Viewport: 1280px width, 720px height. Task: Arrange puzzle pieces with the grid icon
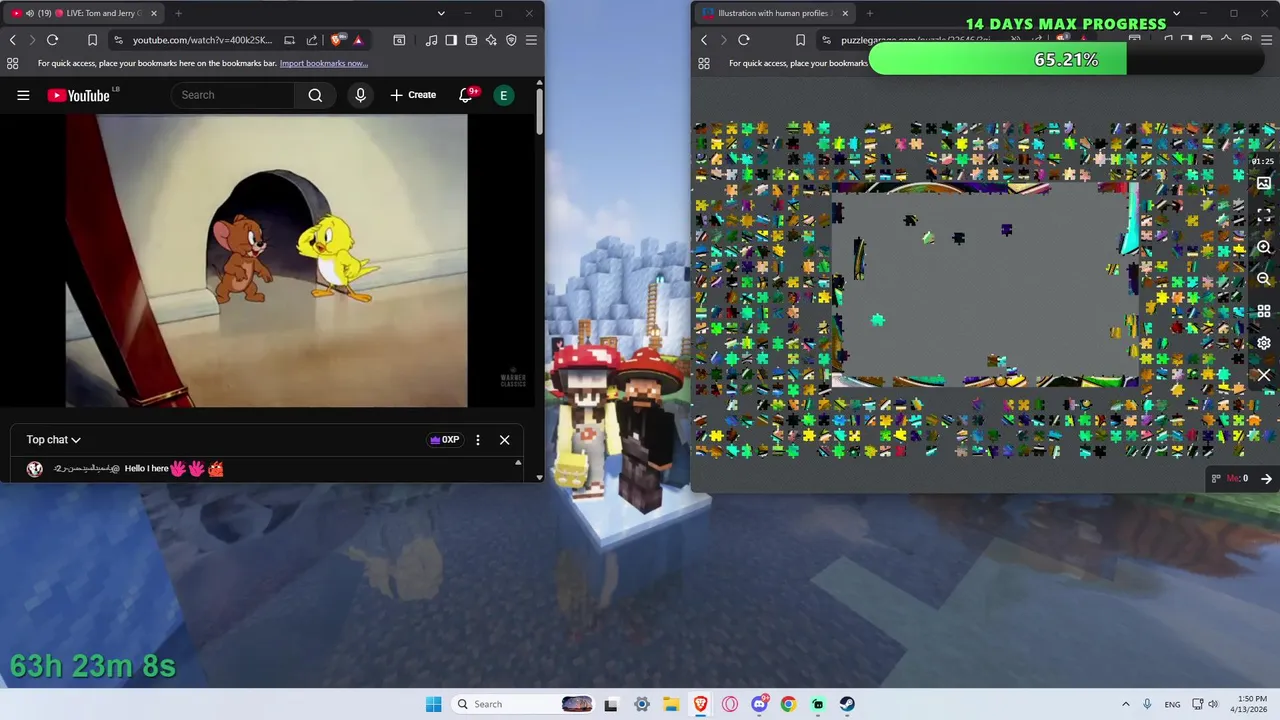tap(1264, 311)
